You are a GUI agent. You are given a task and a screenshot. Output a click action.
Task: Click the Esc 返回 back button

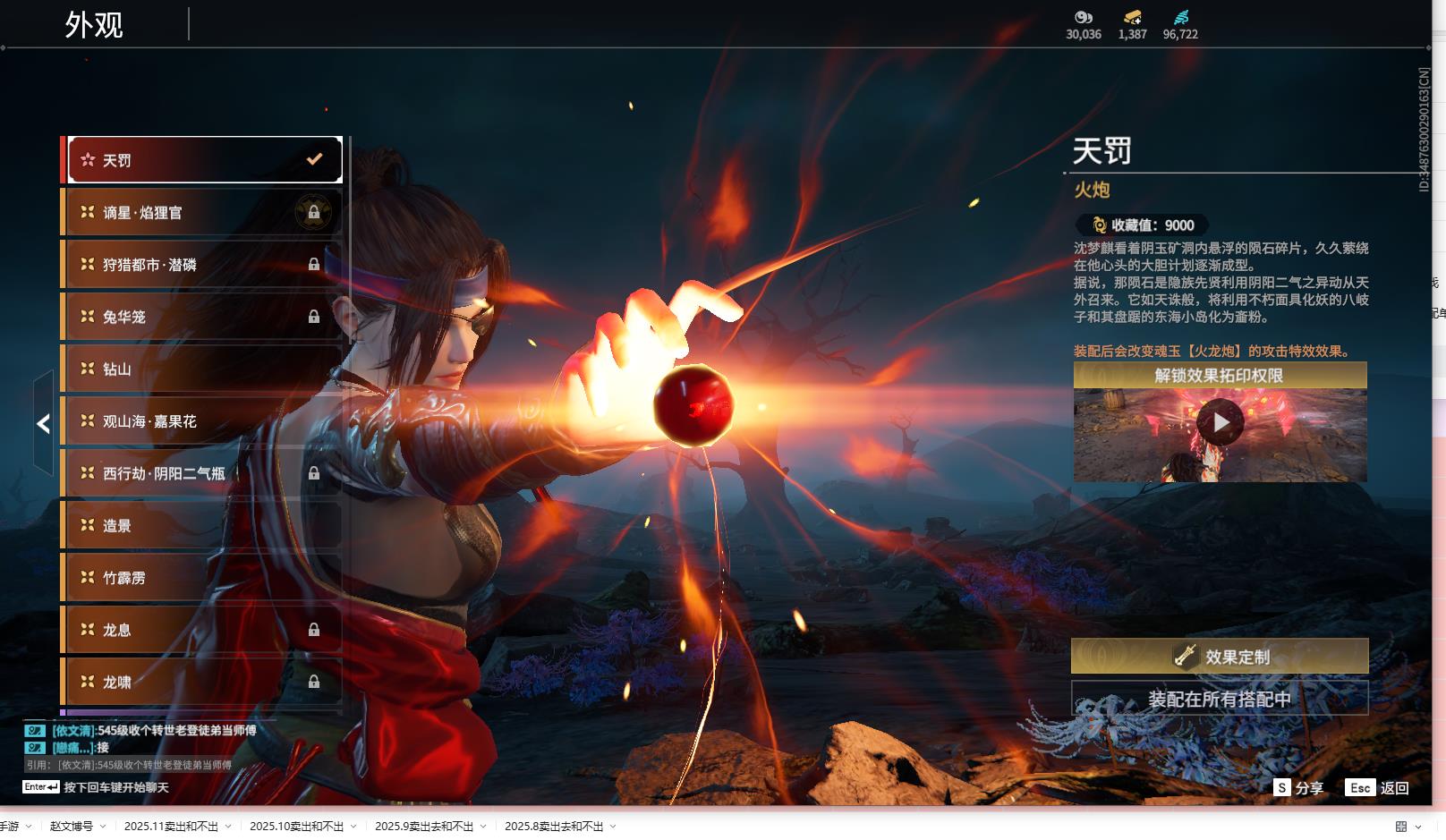1377,787
